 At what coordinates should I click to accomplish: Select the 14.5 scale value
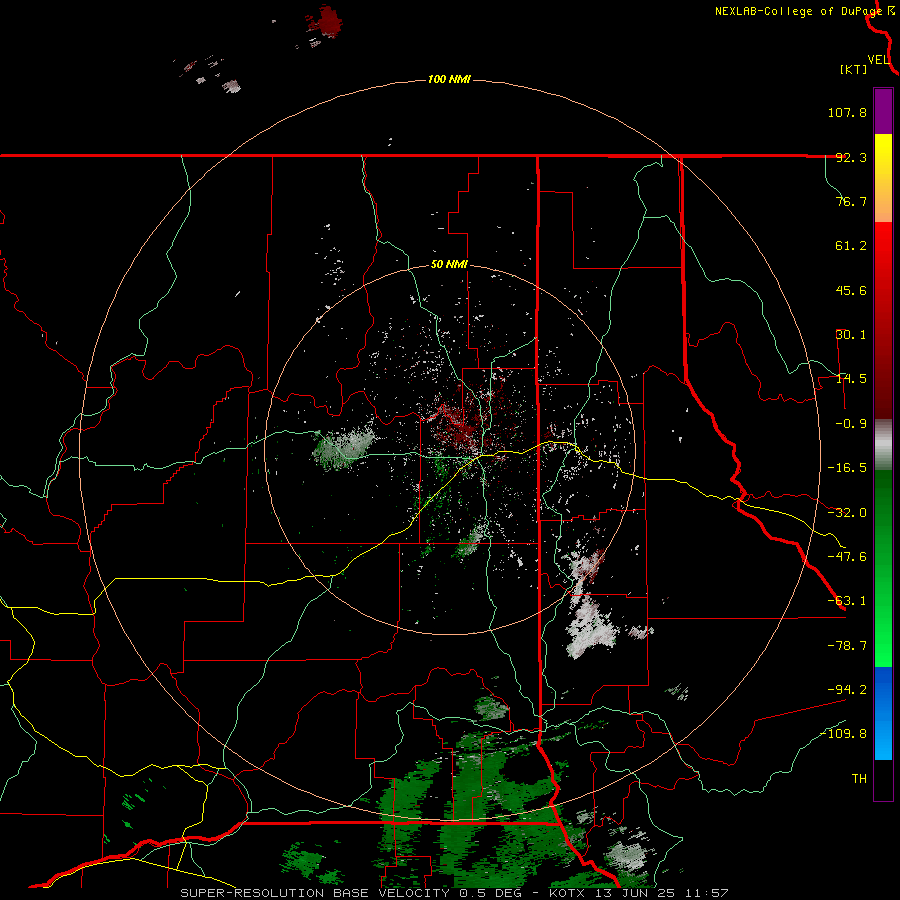851,379
